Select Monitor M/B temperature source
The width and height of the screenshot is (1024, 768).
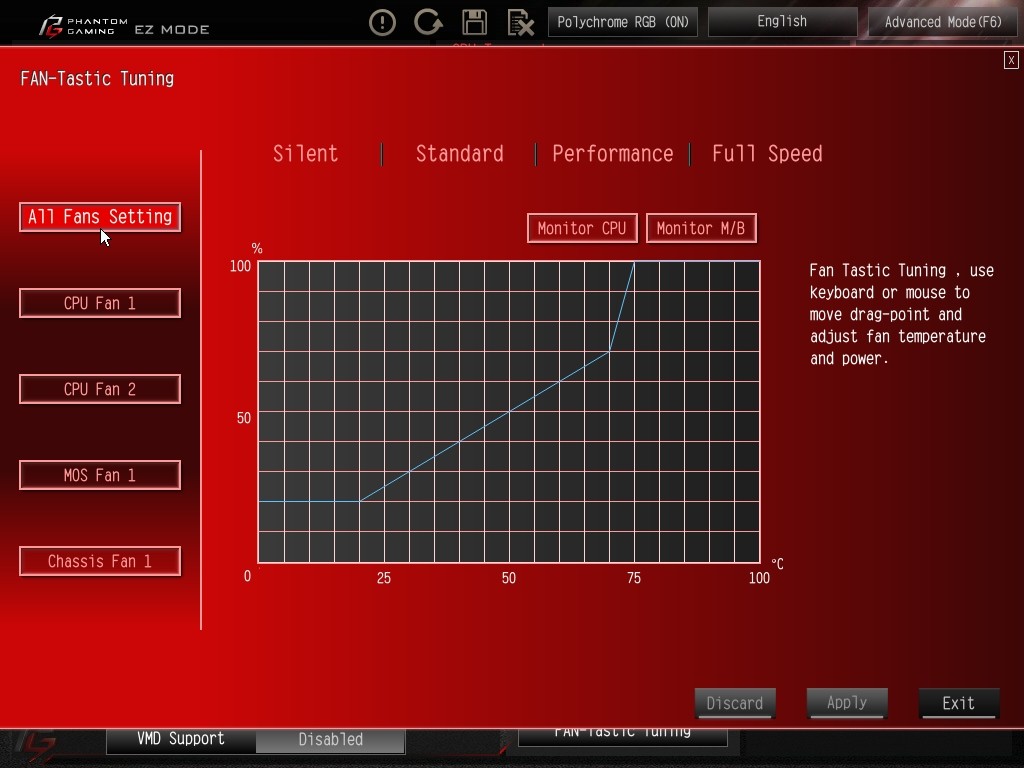pyautogui.click(x=700, y=228)
